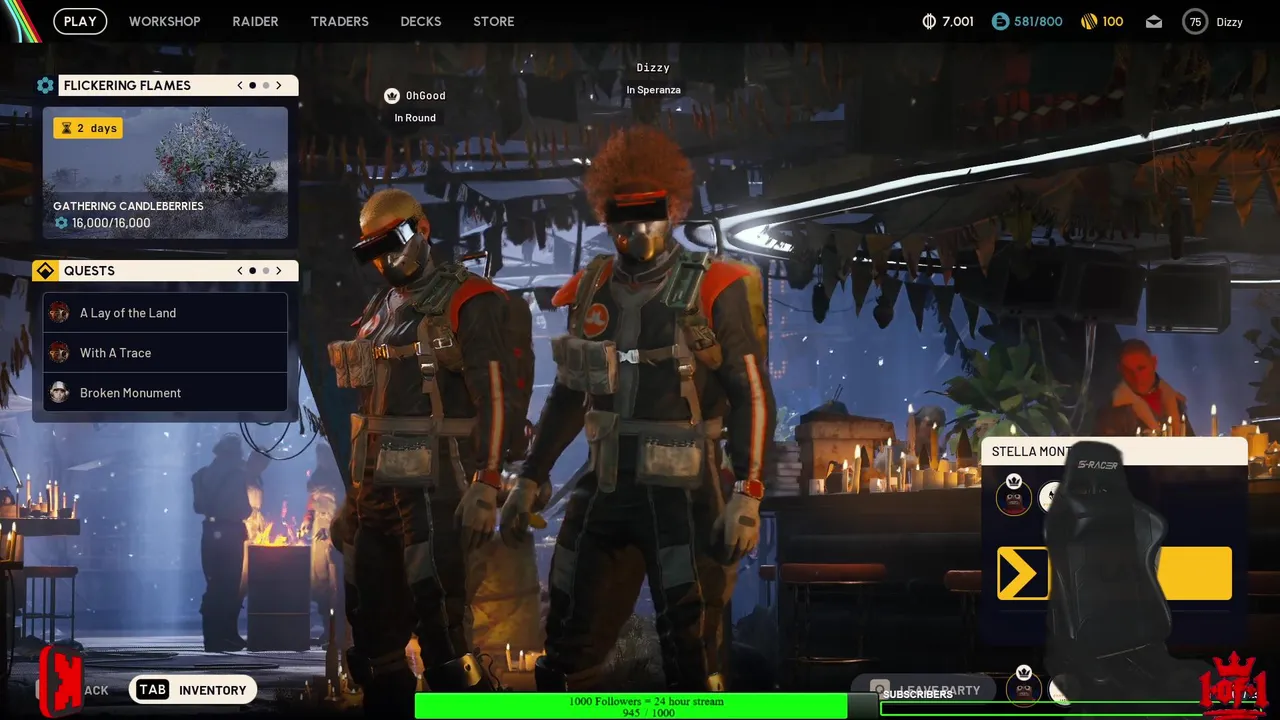Open the STORE tab
Image resolution: width=1280 pixels, height=720 pixels.
pyautogui.click(x=494, y=21)
